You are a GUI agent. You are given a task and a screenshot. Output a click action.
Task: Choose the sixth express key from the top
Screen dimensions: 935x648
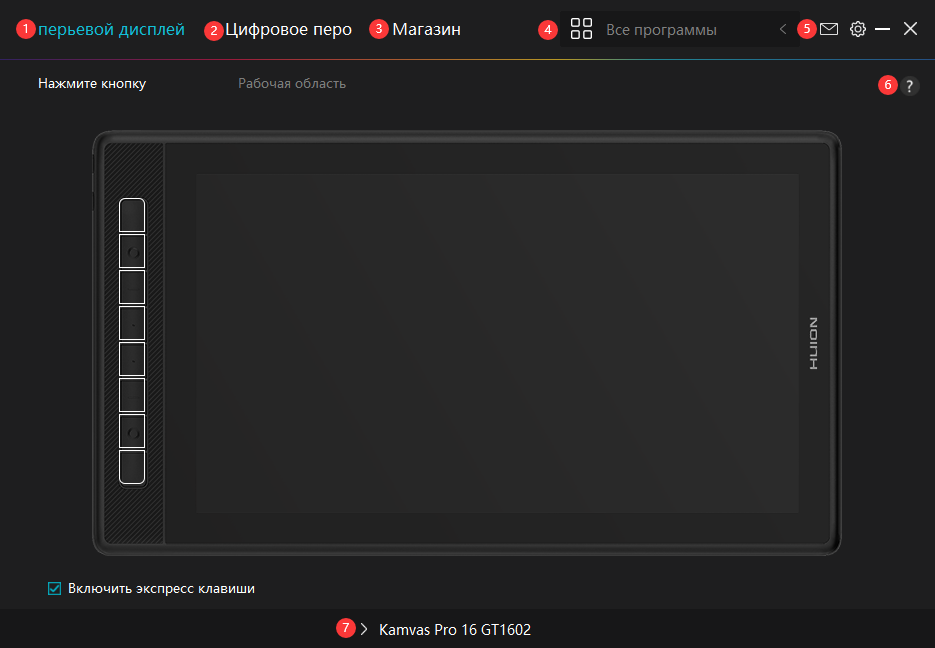(132, 395)
